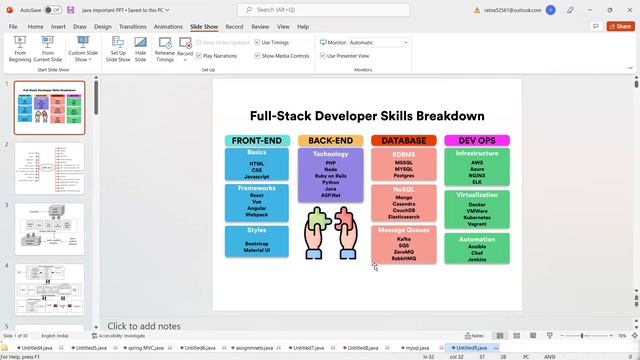Select slide 2 thumbnail
The image size is (640, 360).
(49, 168)
